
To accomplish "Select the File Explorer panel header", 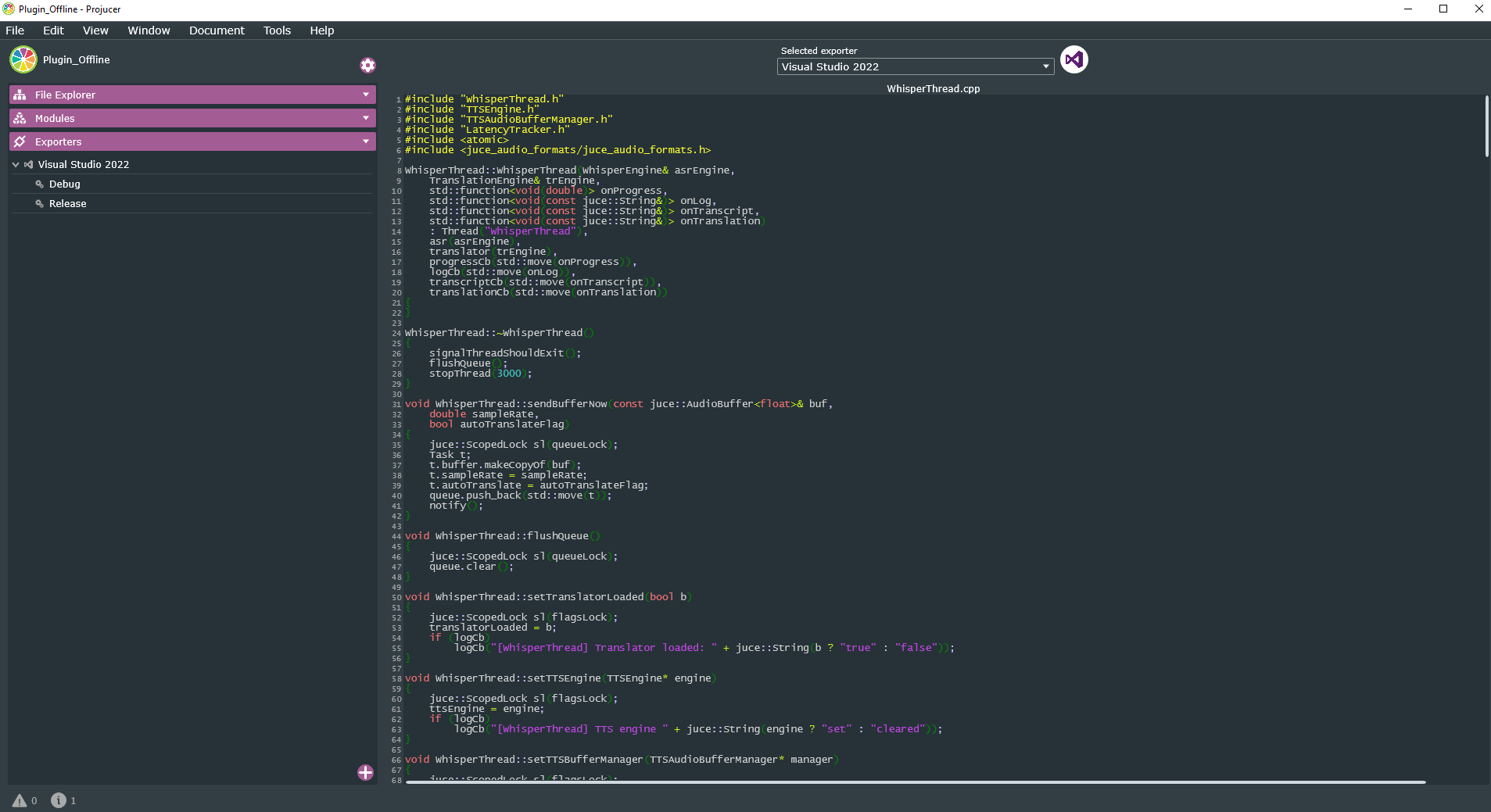I will (x=192, y=95).
